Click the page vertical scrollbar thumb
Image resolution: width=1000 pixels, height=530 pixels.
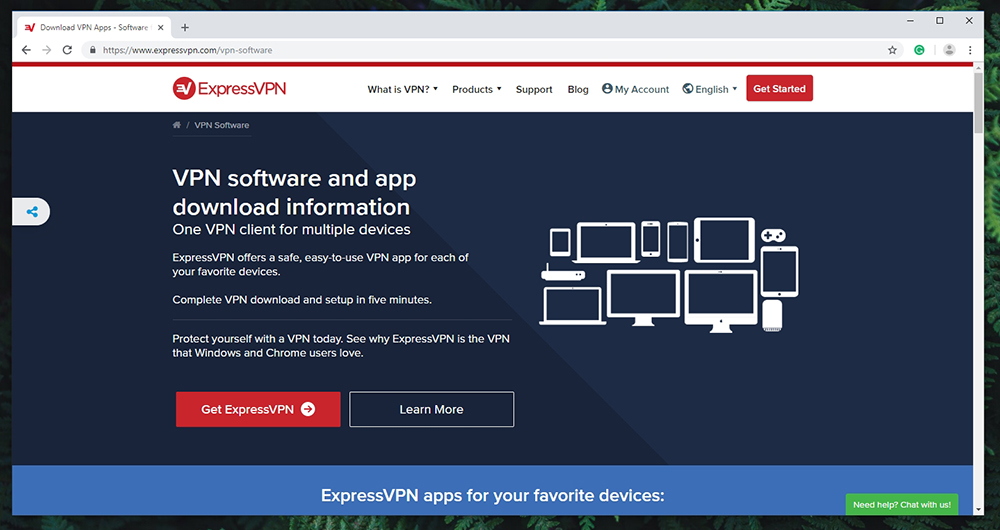pos(979,103)
